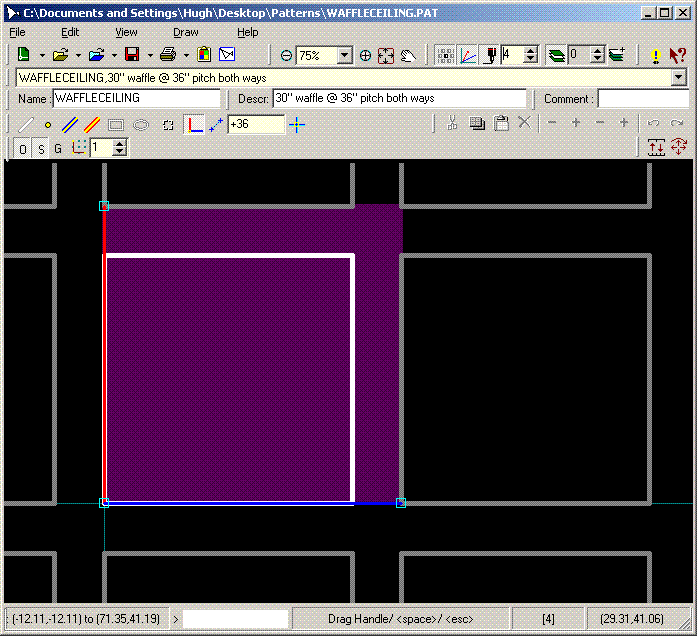Click the Name field containing WAFFLECEILING
Screen dimensions: 697x636
coord(136,98)
